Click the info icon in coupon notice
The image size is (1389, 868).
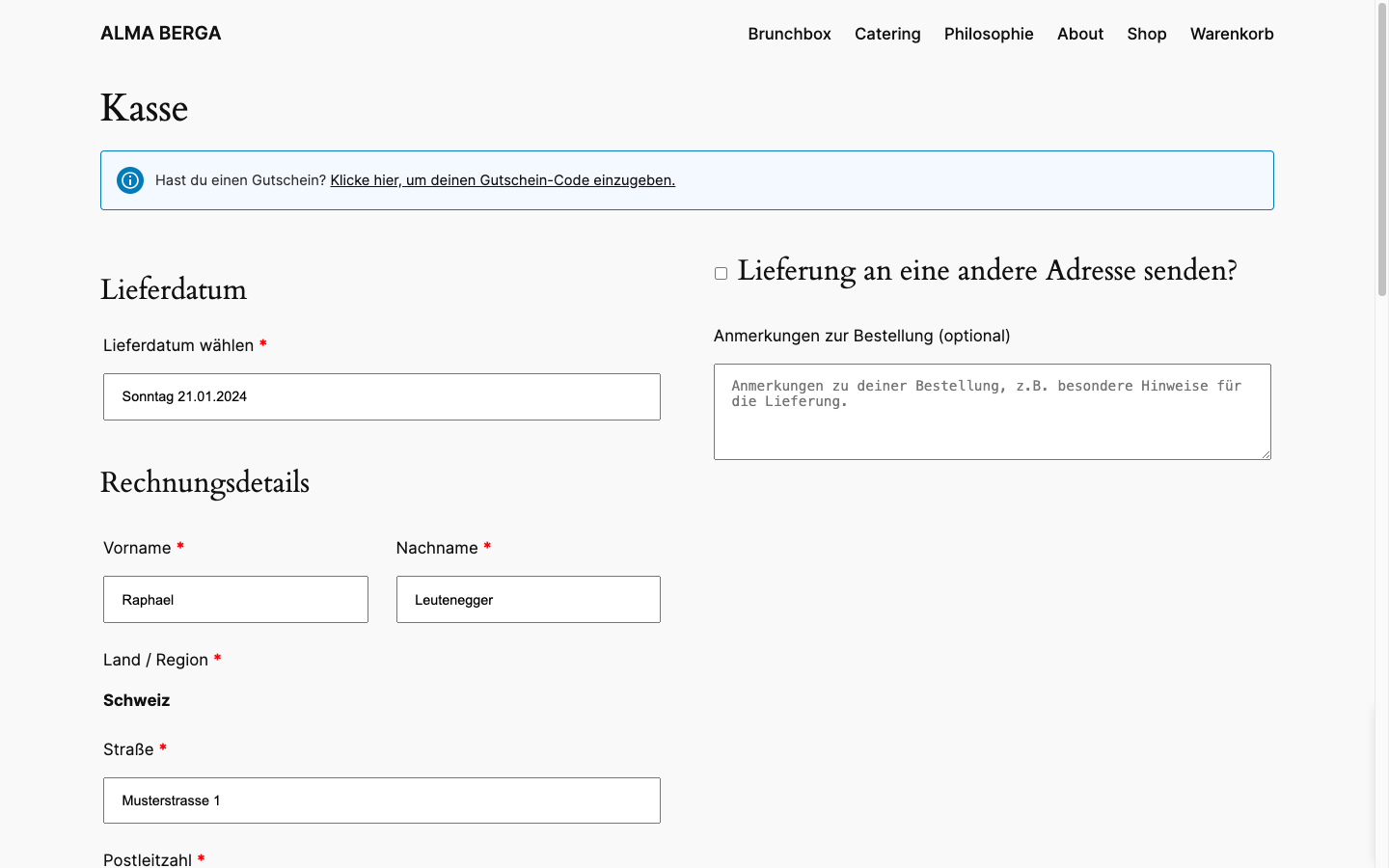[x=130, y=180]
